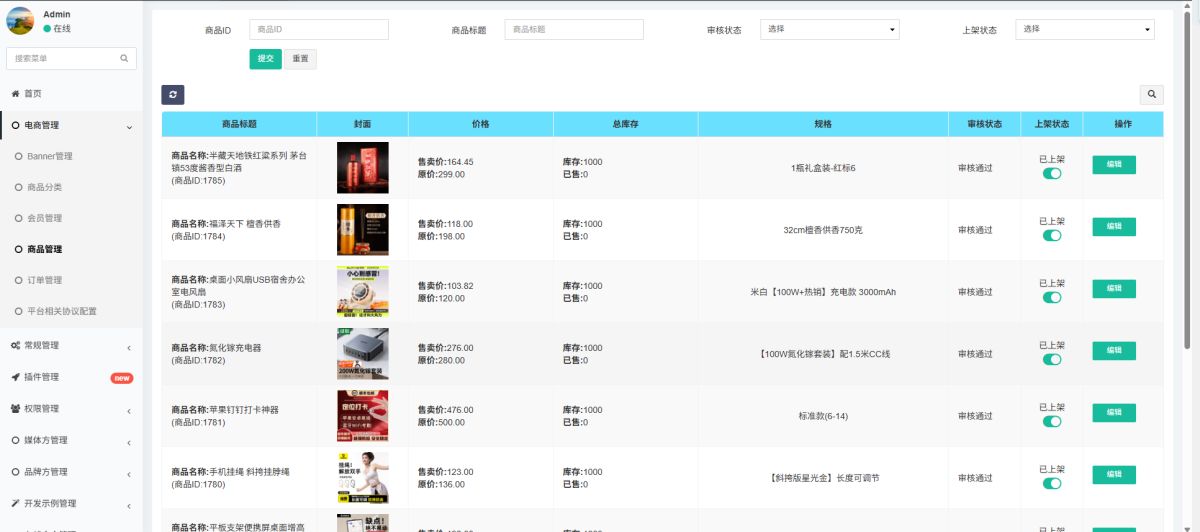This screenshot has width=1200, height=532.
Task: Click the refresh icon above the table
Action: [173, 95]
